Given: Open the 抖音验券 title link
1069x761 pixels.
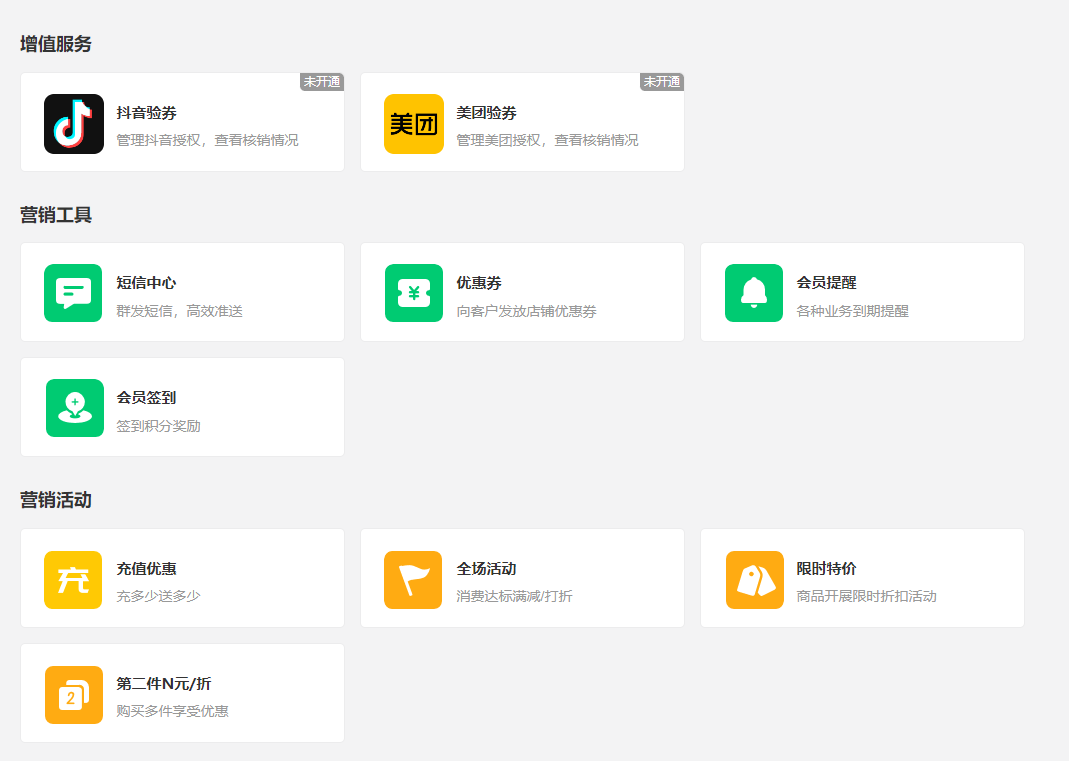Looking at the screenshot, I should [x=147, y=113].
